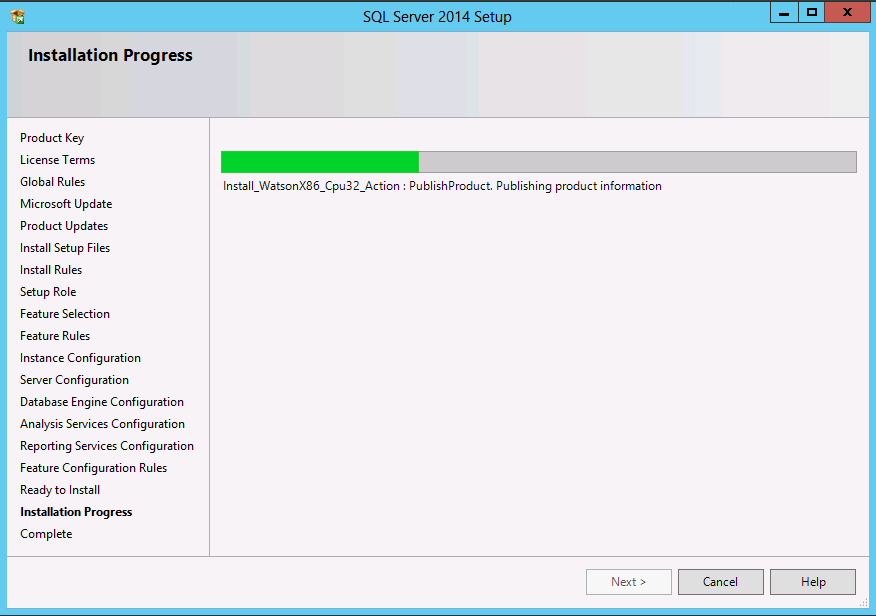Select the Microsoft Update step
Viewport: 876px width, 616px height.
point(66,204)
